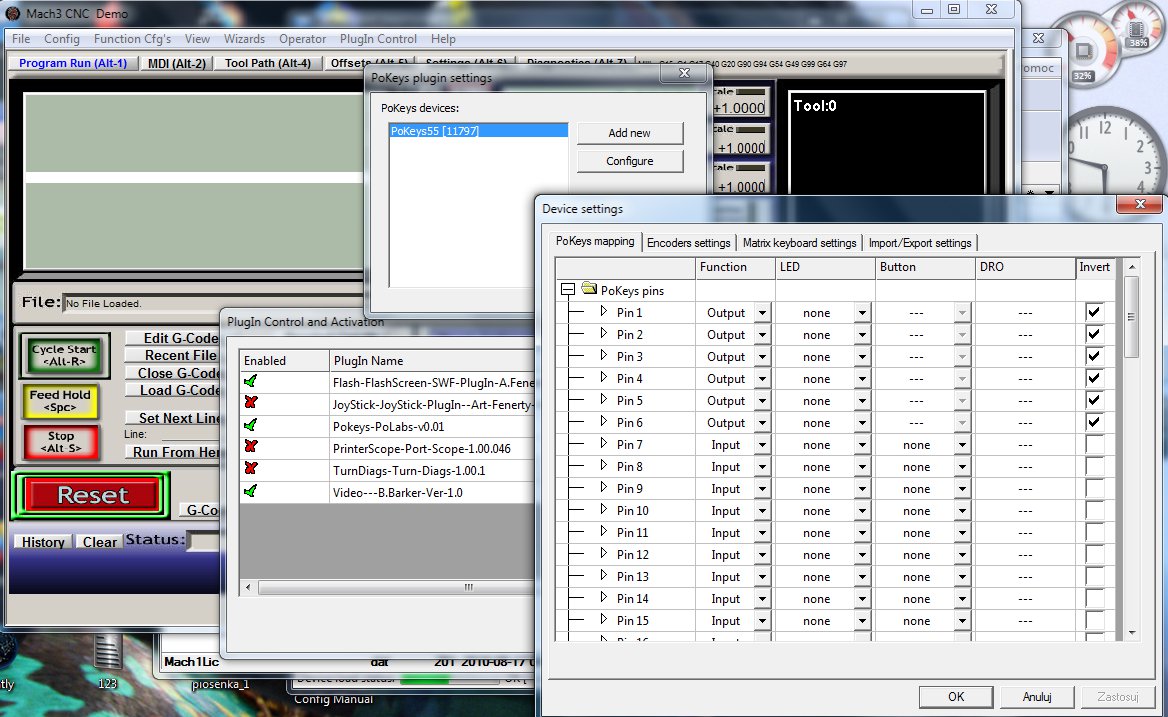
Task: Open the PlugIn Control menu
Action: tap(378, 39)
